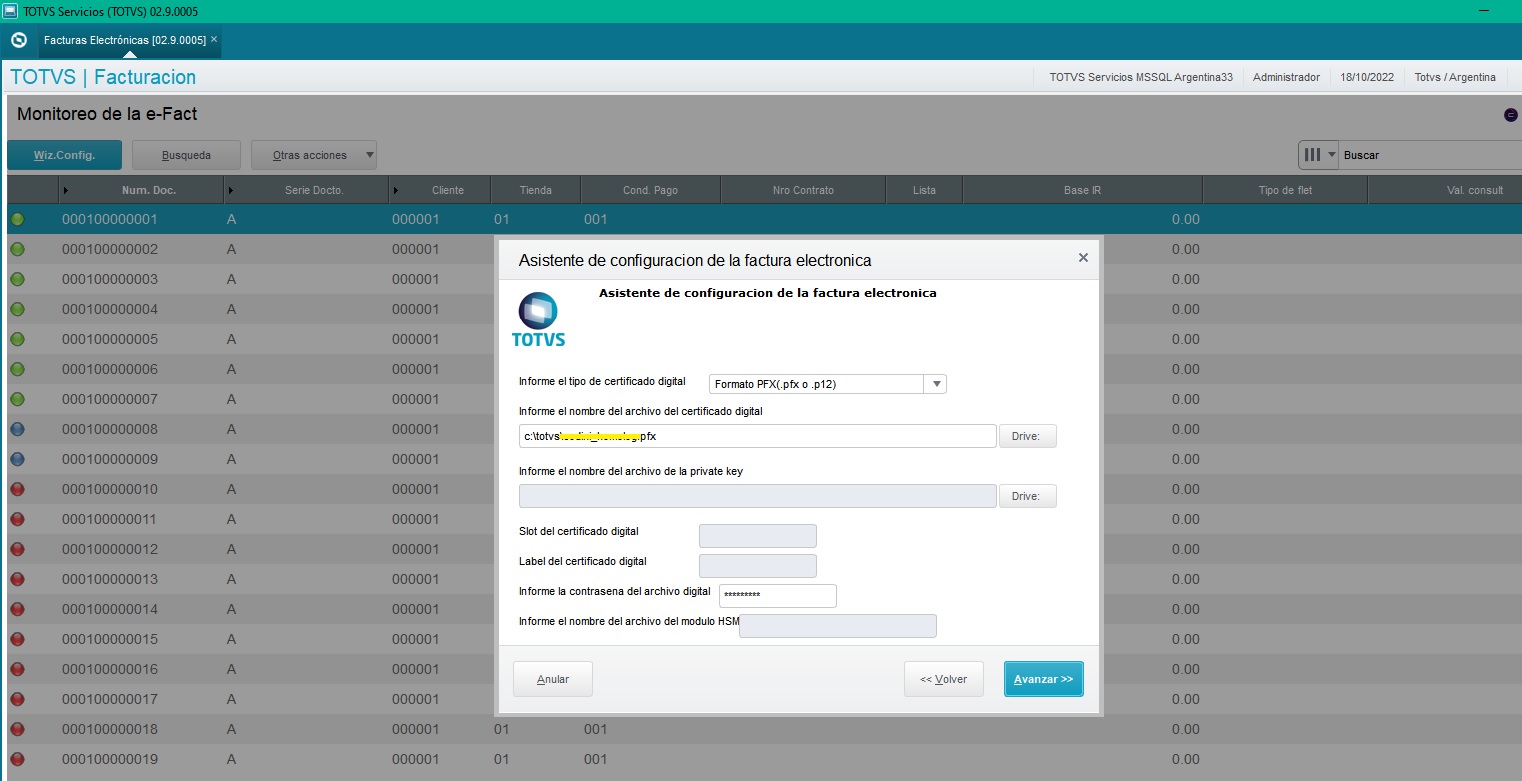Screen dimensions: 1522x781
Task: Click the certificate password field
Action: click(778, 596)
